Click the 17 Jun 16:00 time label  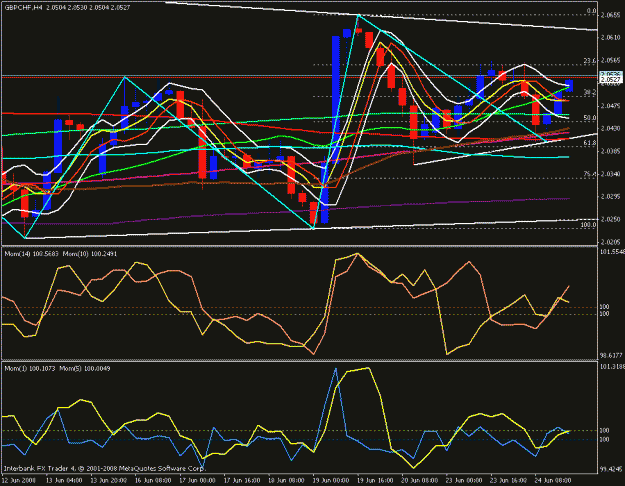[x=242, y=480]
